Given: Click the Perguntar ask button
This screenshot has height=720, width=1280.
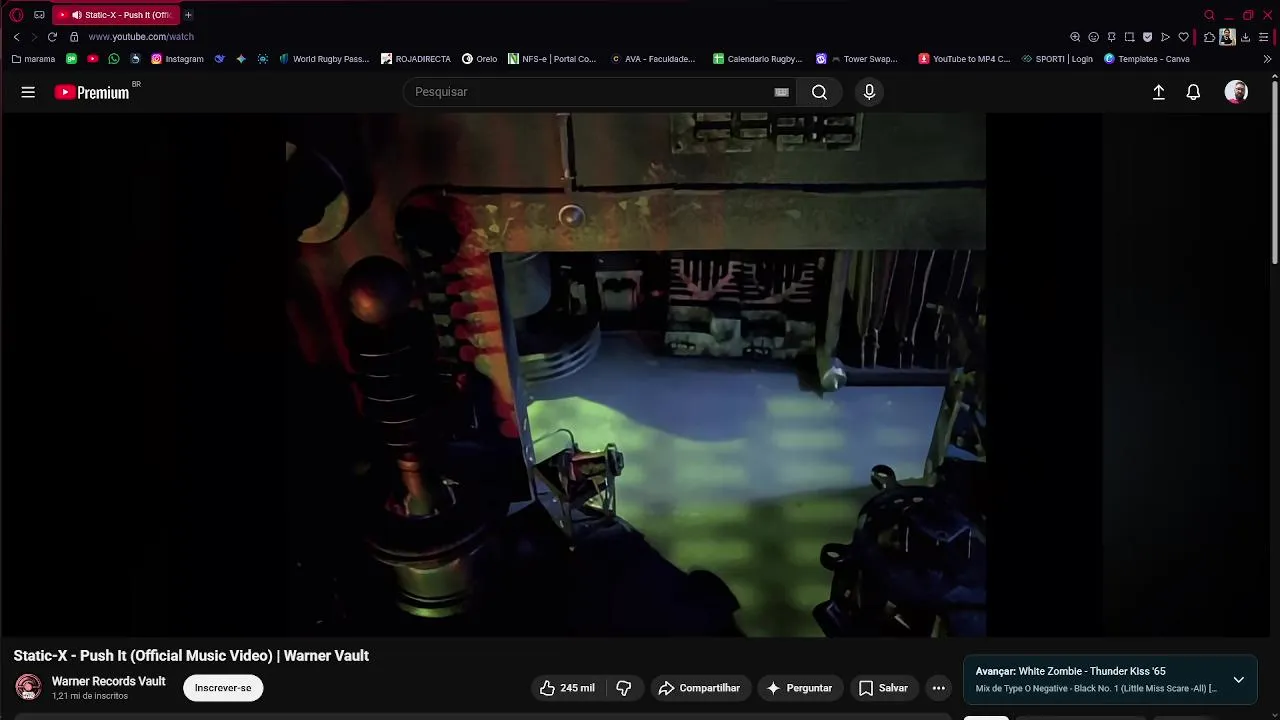Looking at the screenshot, I should (799, 688).
